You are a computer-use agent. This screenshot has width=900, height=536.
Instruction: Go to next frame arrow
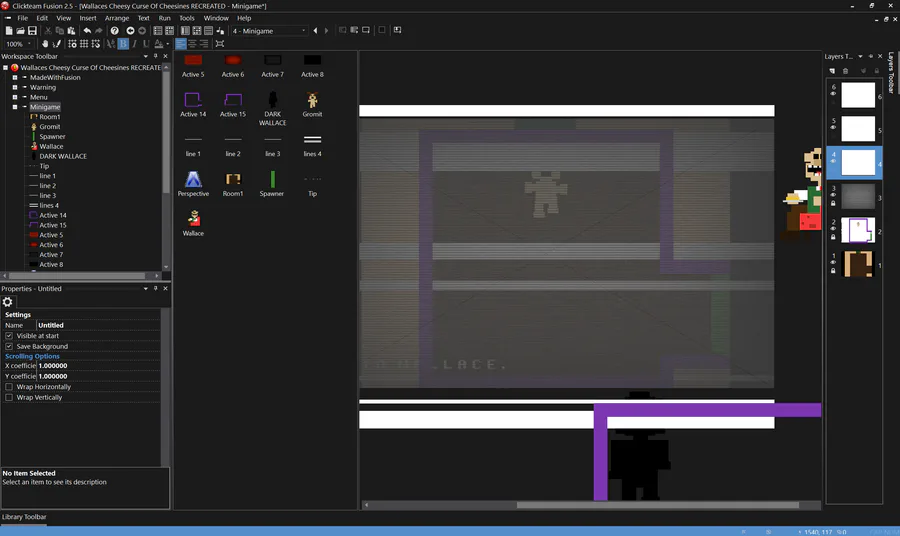pyautogui.click(x=327, y=30)
